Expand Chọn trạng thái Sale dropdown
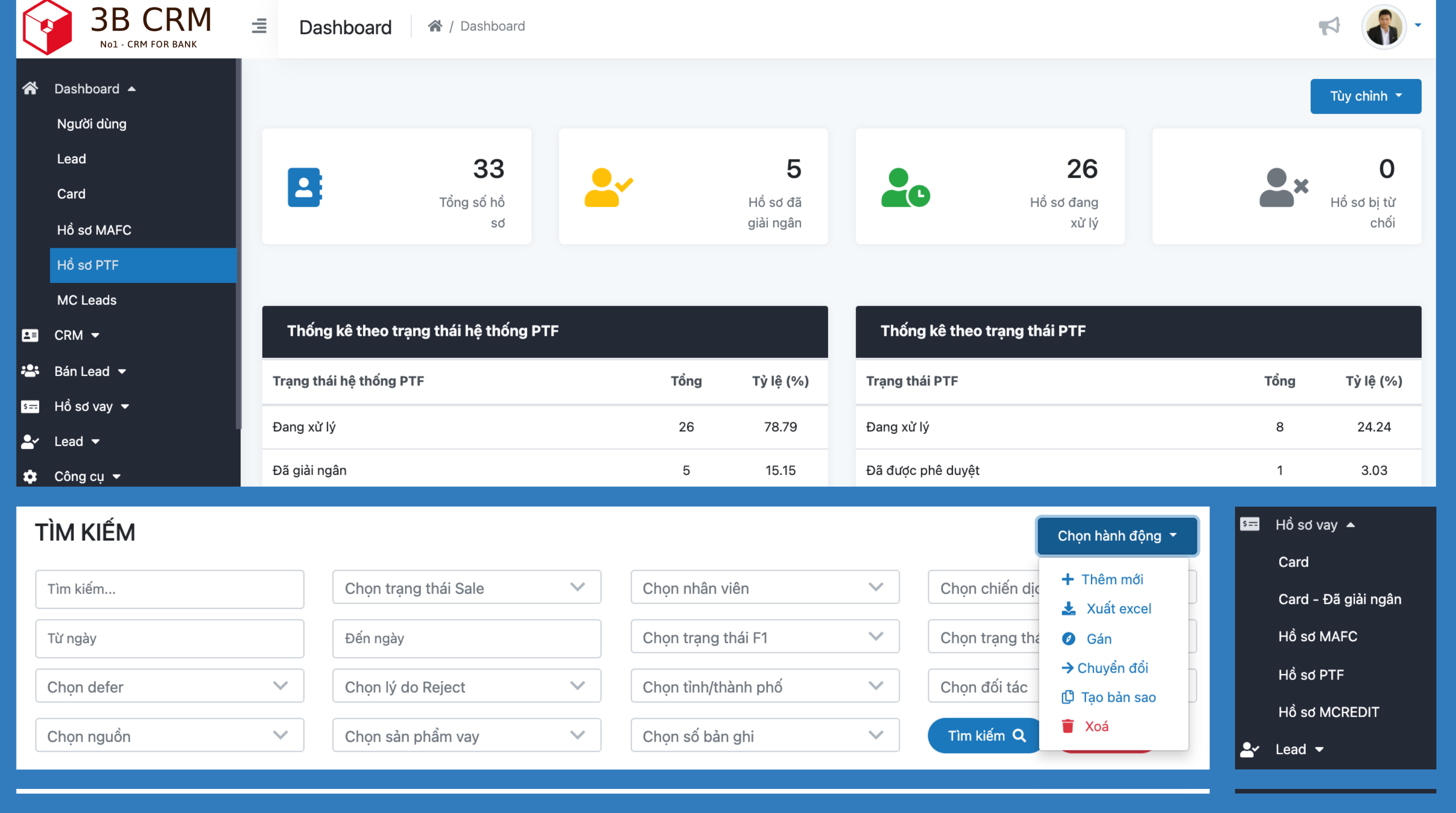Image resolution: width=1456 pixels, height=813 pixels. point(466,588)
